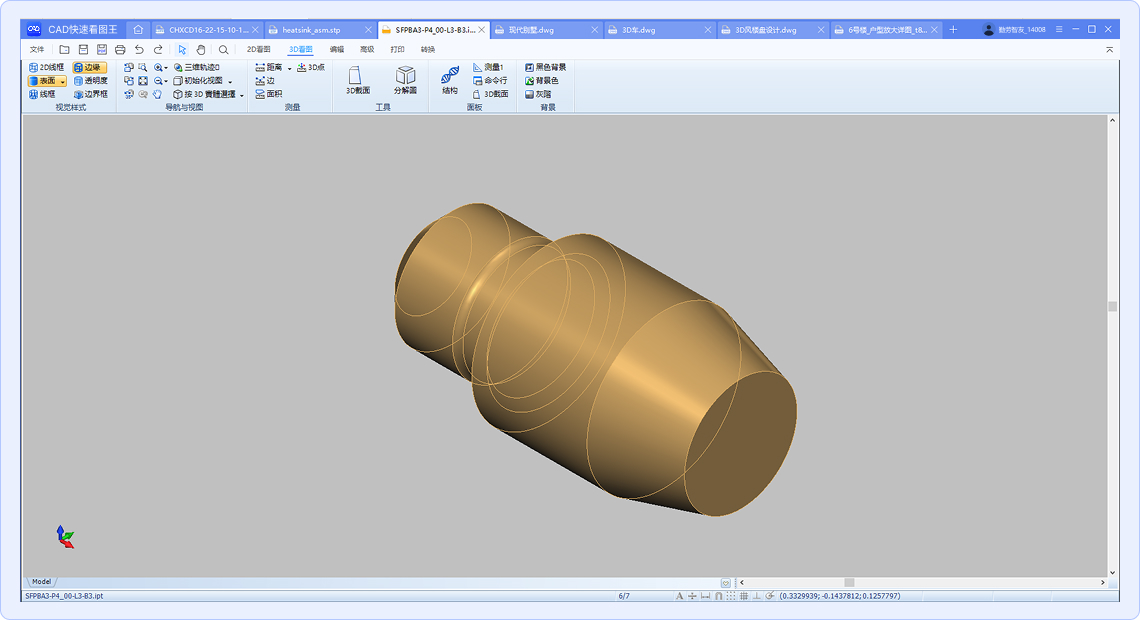Click the zoom out magnifier icon
This screenshot has height=620, width=1140.
(158, 81)
